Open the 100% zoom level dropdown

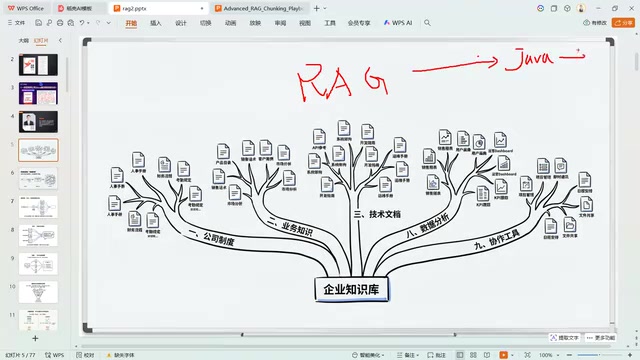(548, 355)
